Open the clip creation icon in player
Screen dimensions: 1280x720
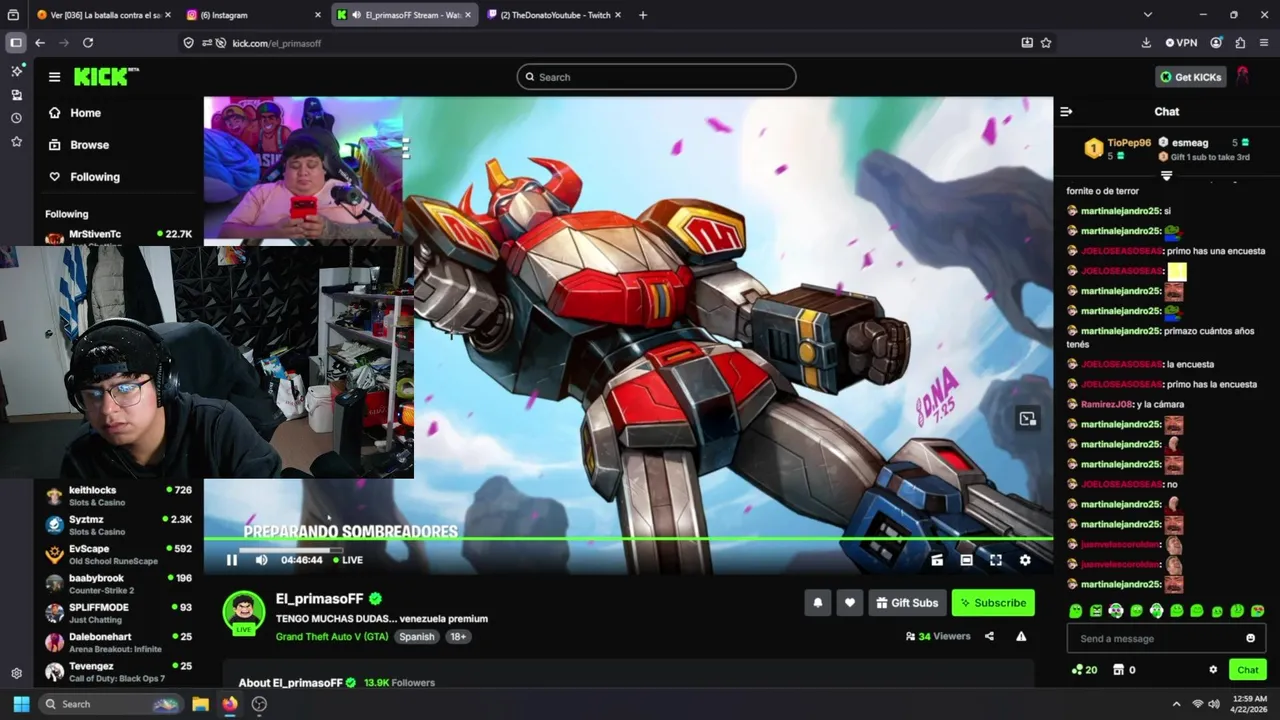pos(937,560)
